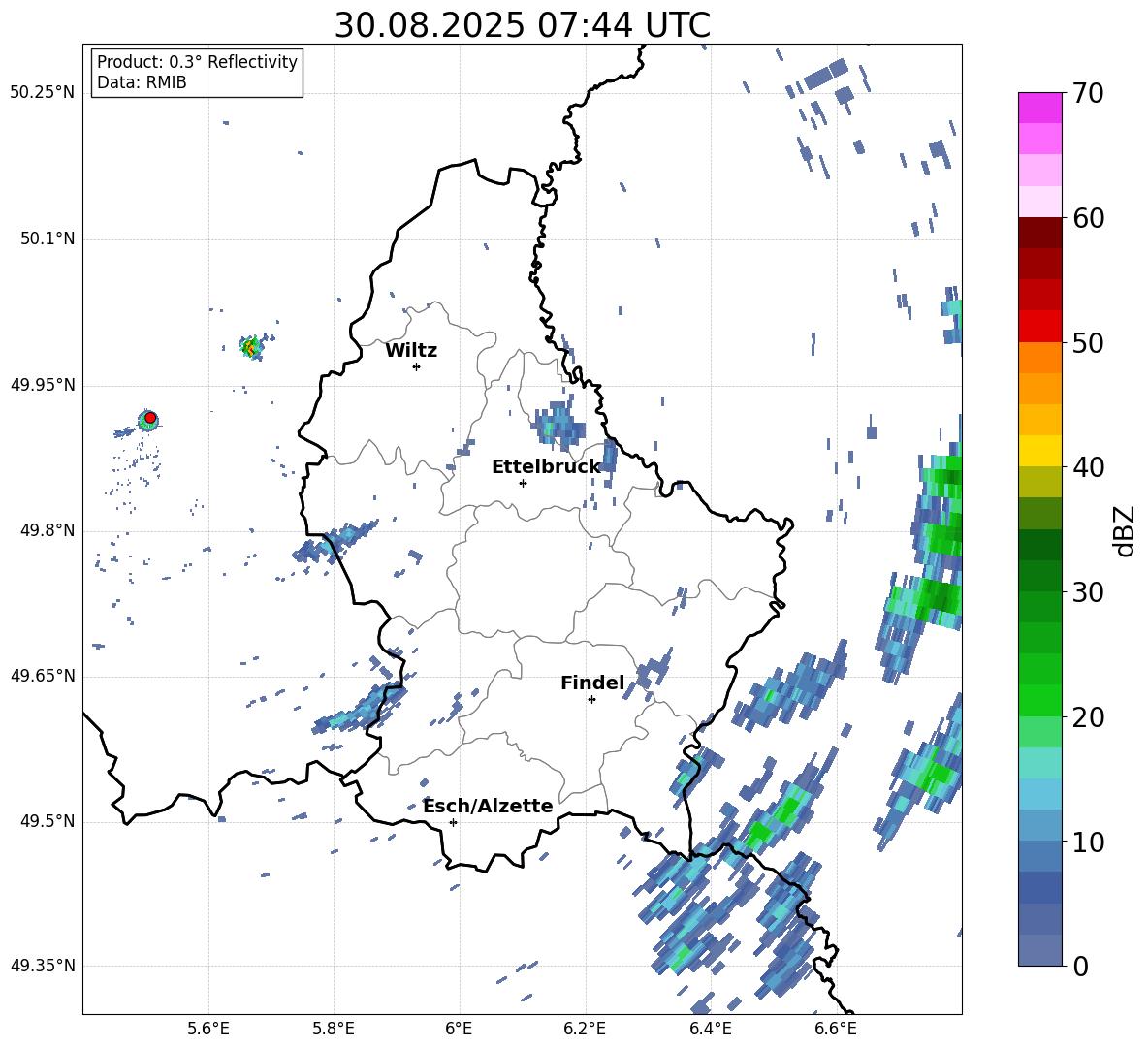Click the yellow colorbar segment near 40

(x=1039, y=451)
